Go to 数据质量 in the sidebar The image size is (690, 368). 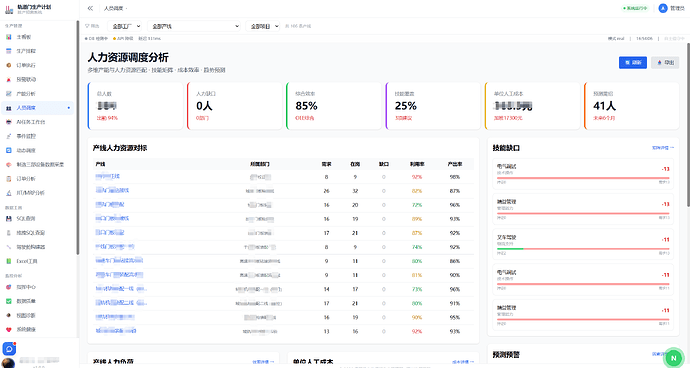(38, 301)
